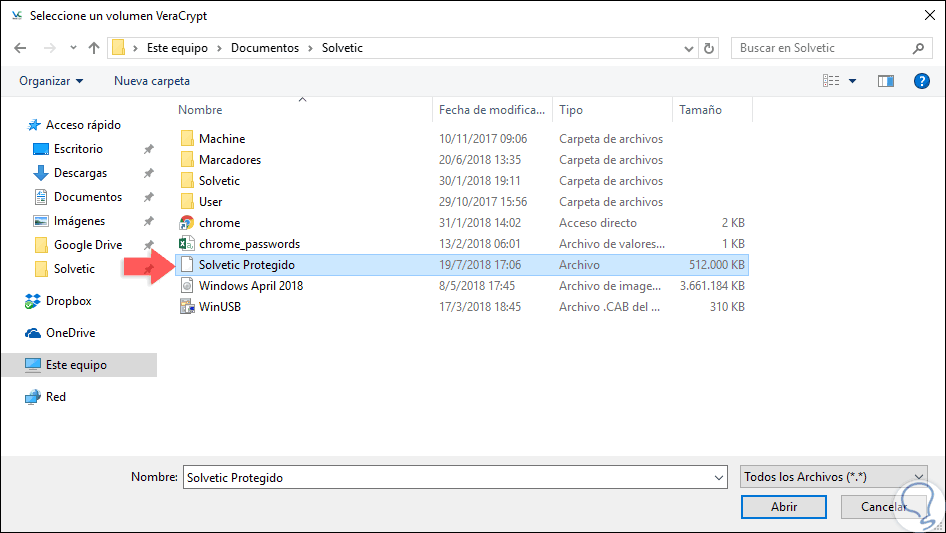Screen dimensions: 946x533
Task: Click the '19/7/2018 17:06' date cell
Action: click(x=480, y=265)
